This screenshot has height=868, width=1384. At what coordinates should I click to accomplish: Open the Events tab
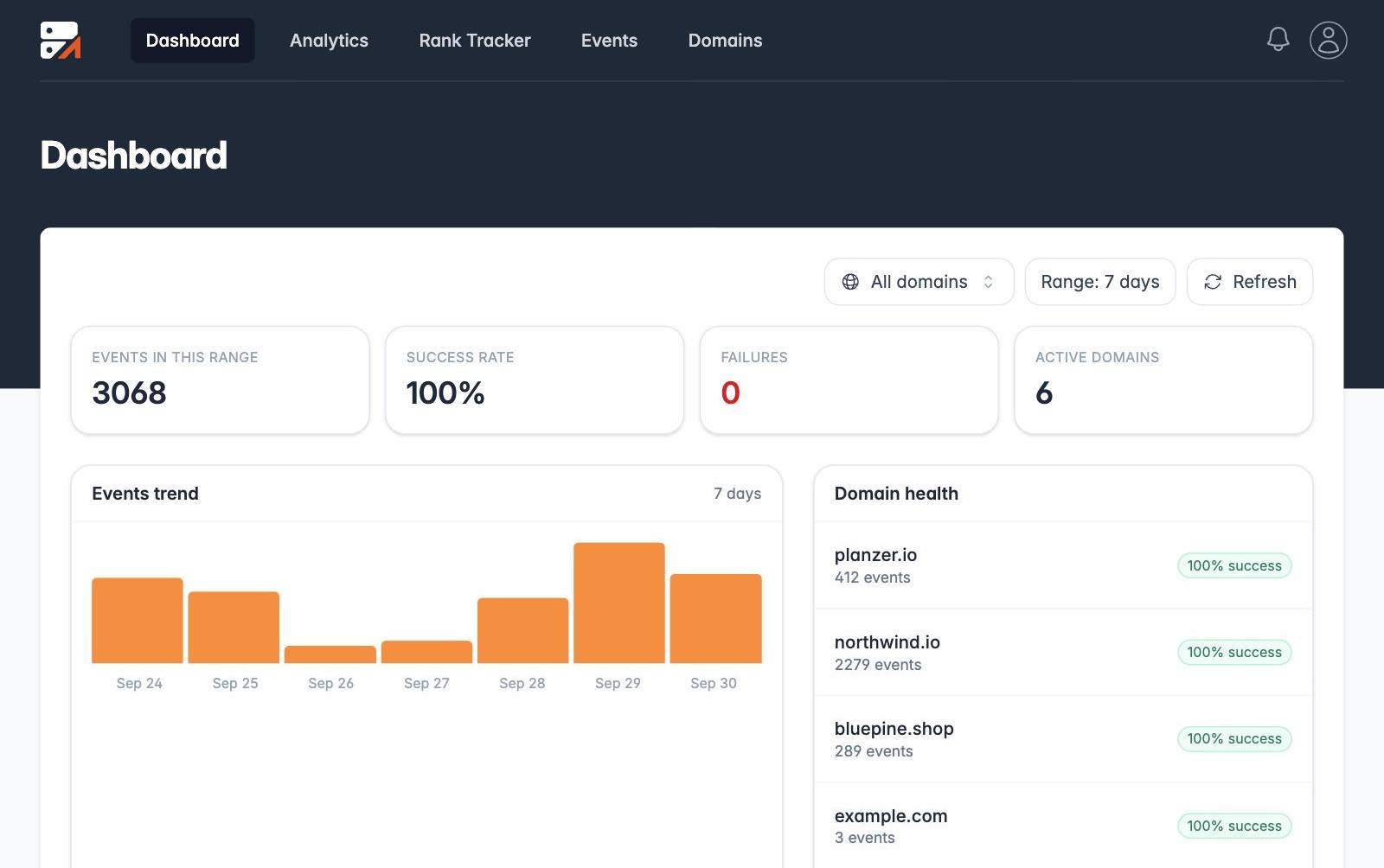coord(609,41)
